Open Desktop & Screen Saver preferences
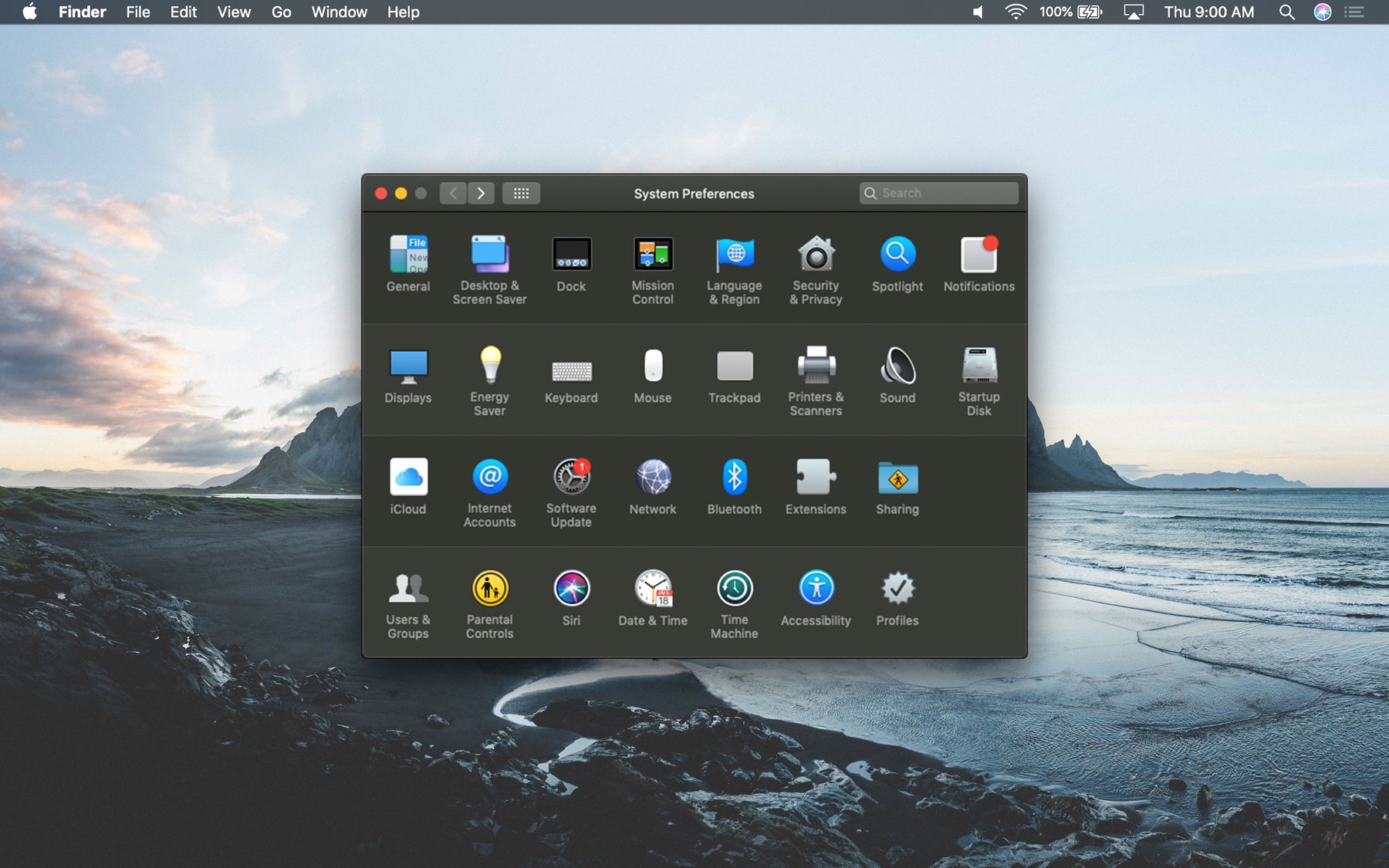This screenshot has height=868, width=1389. tap(490, 255)
